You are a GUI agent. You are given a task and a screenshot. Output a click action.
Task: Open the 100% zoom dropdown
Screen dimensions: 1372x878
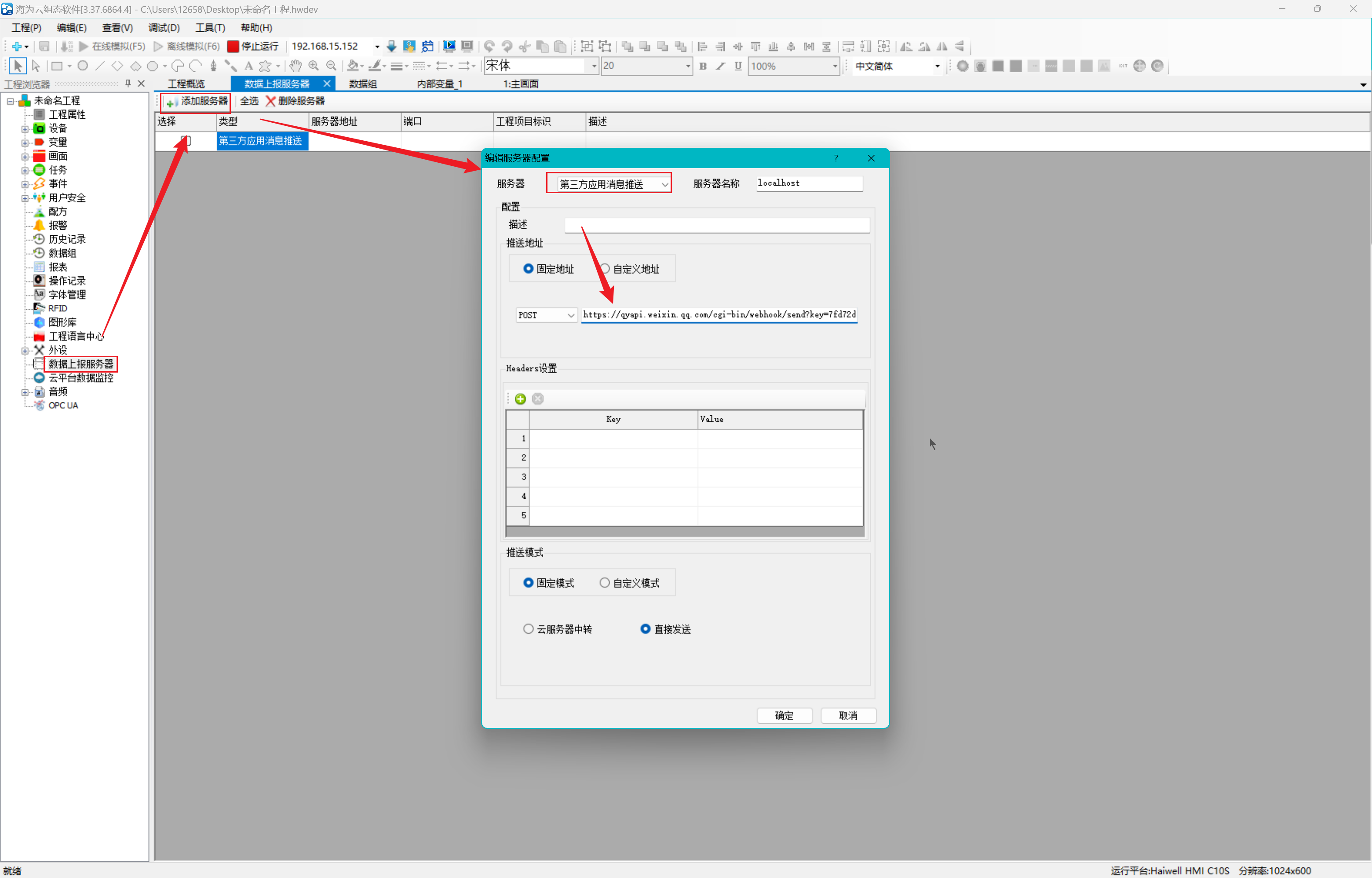click(835, 66)
